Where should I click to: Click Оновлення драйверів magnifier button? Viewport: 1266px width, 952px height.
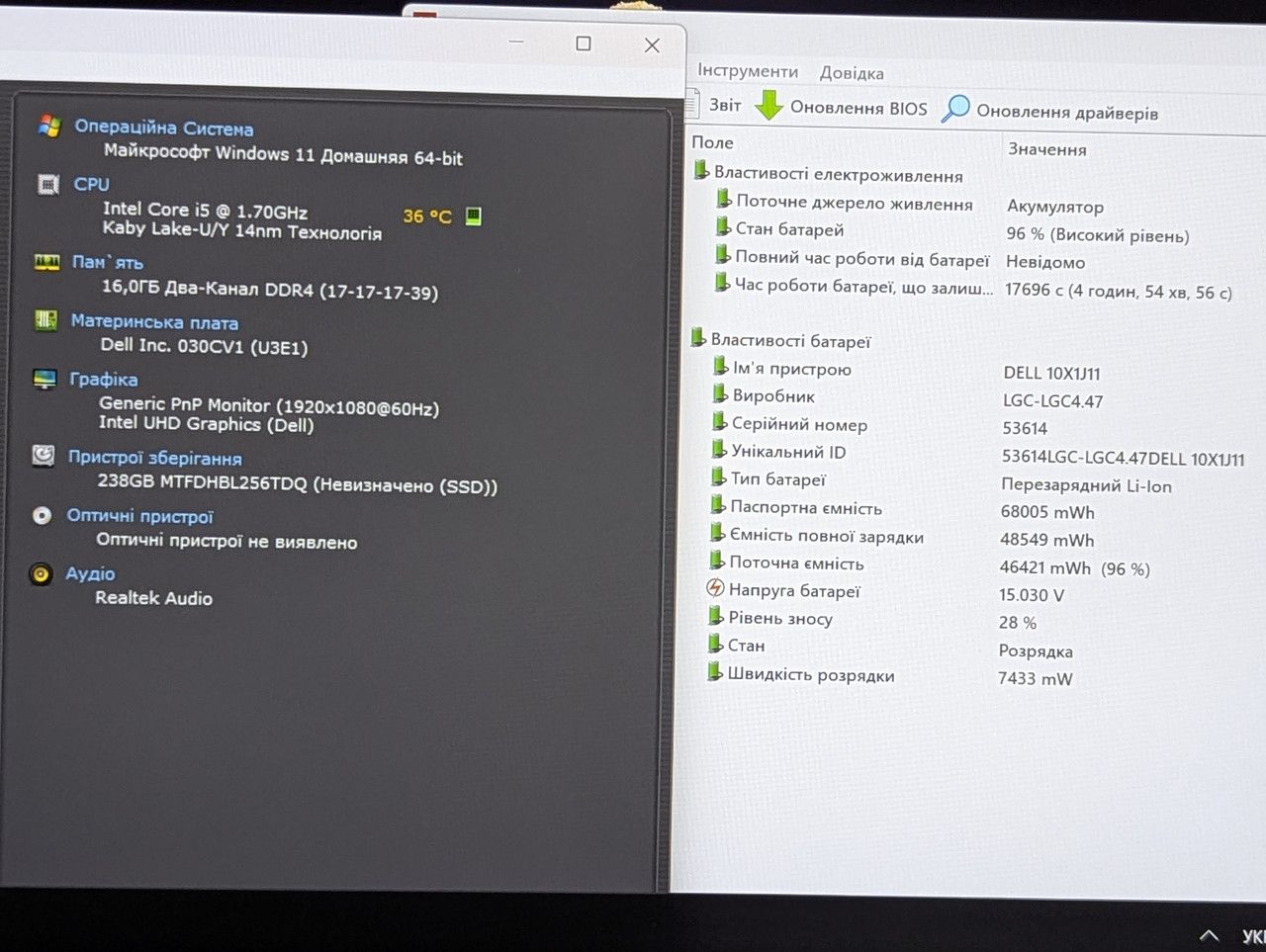pyautogui.click(x=1049, y=111)
